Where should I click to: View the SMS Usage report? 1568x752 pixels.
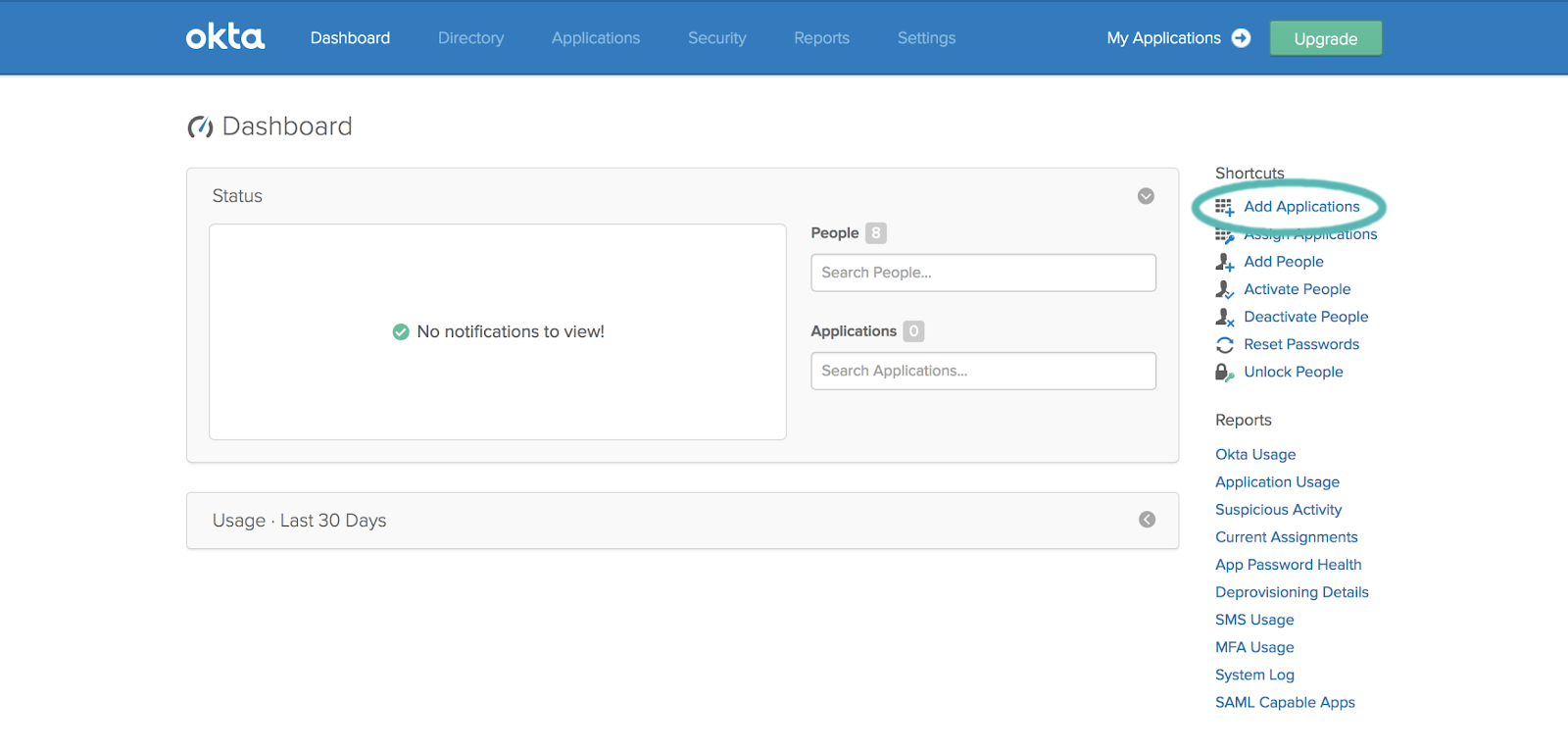click(1254, 619)
